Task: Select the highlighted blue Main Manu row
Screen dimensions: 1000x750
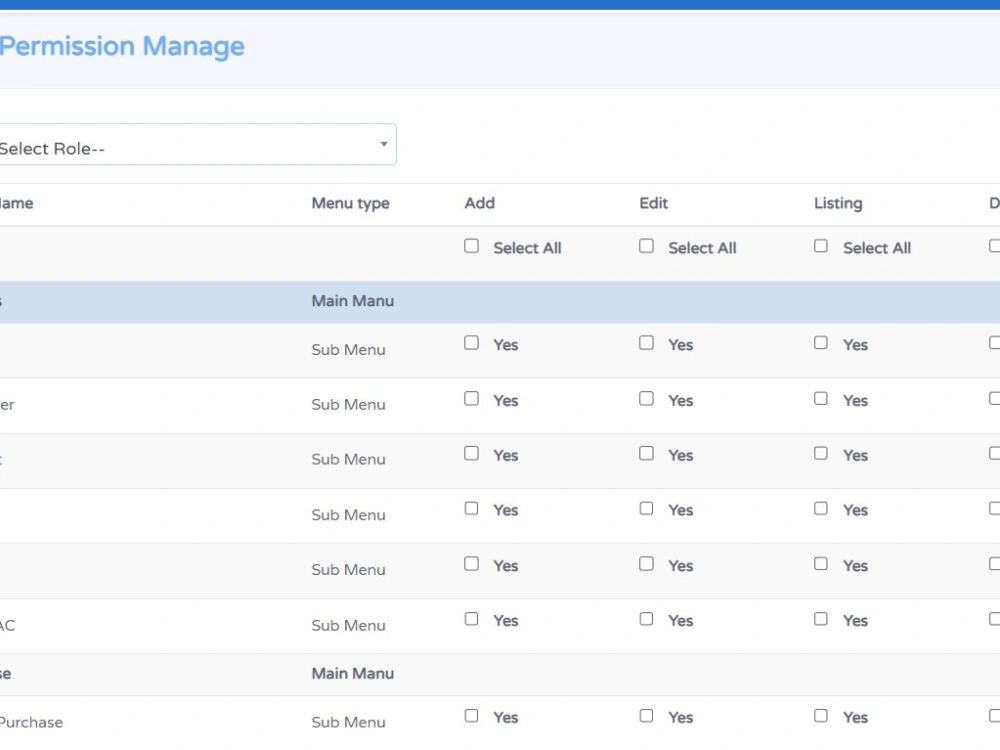Action: point(500,302)
